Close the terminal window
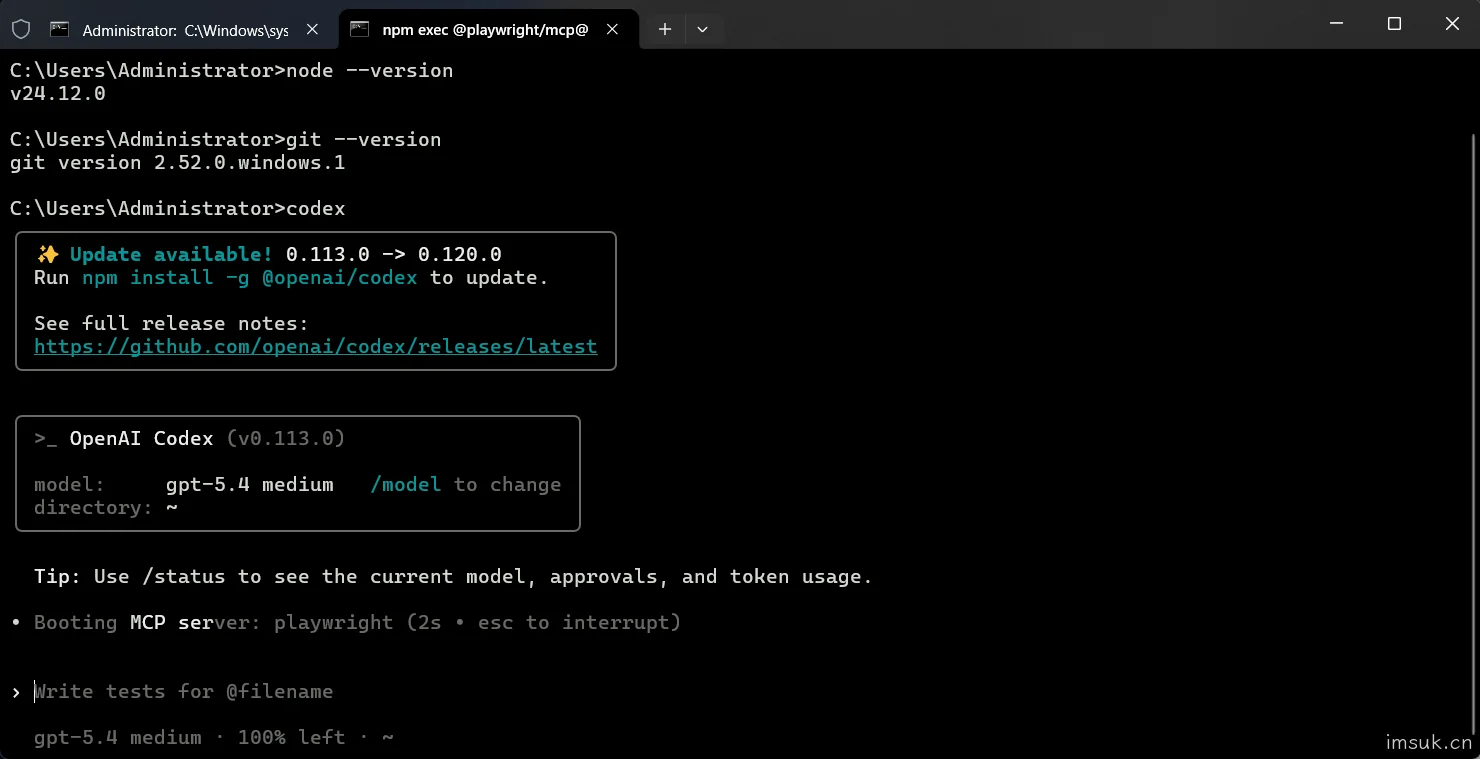Screen dimensions: 1480x759 (1452, 24)
